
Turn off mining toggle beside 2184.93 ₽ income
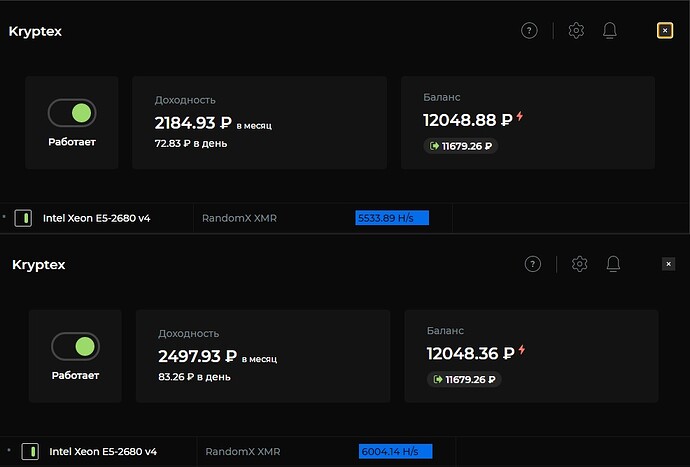coord(72,113)
